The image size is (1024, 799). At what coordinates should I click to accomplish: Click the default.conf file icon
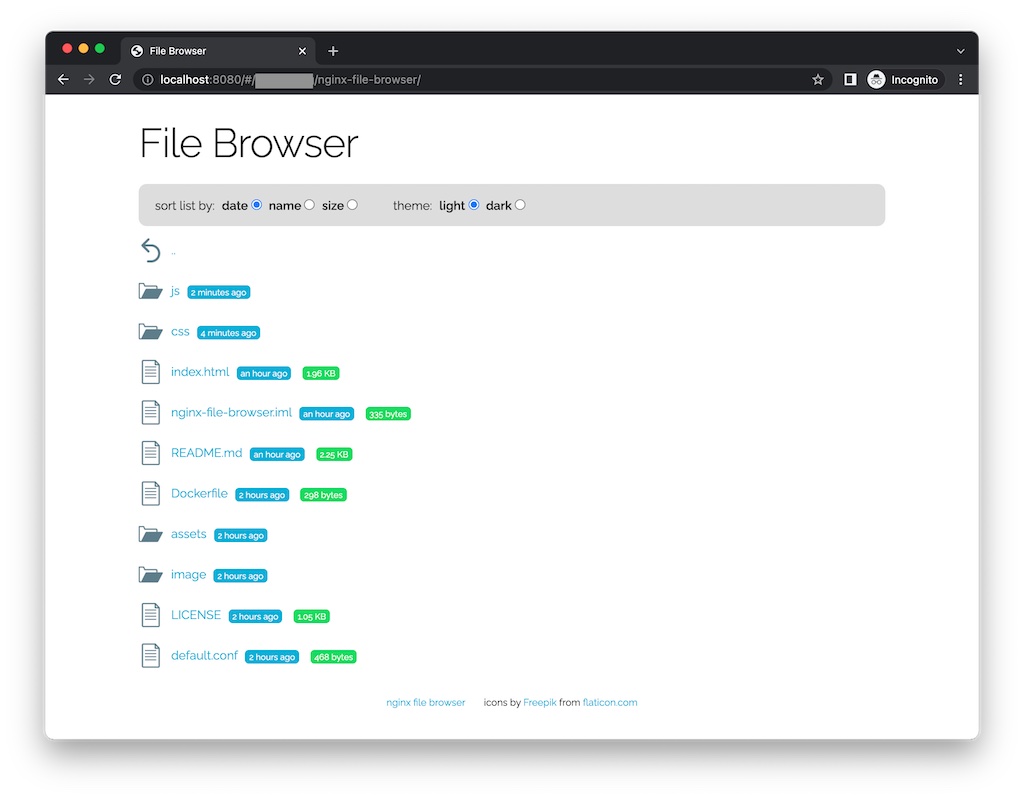click(151, 655)
